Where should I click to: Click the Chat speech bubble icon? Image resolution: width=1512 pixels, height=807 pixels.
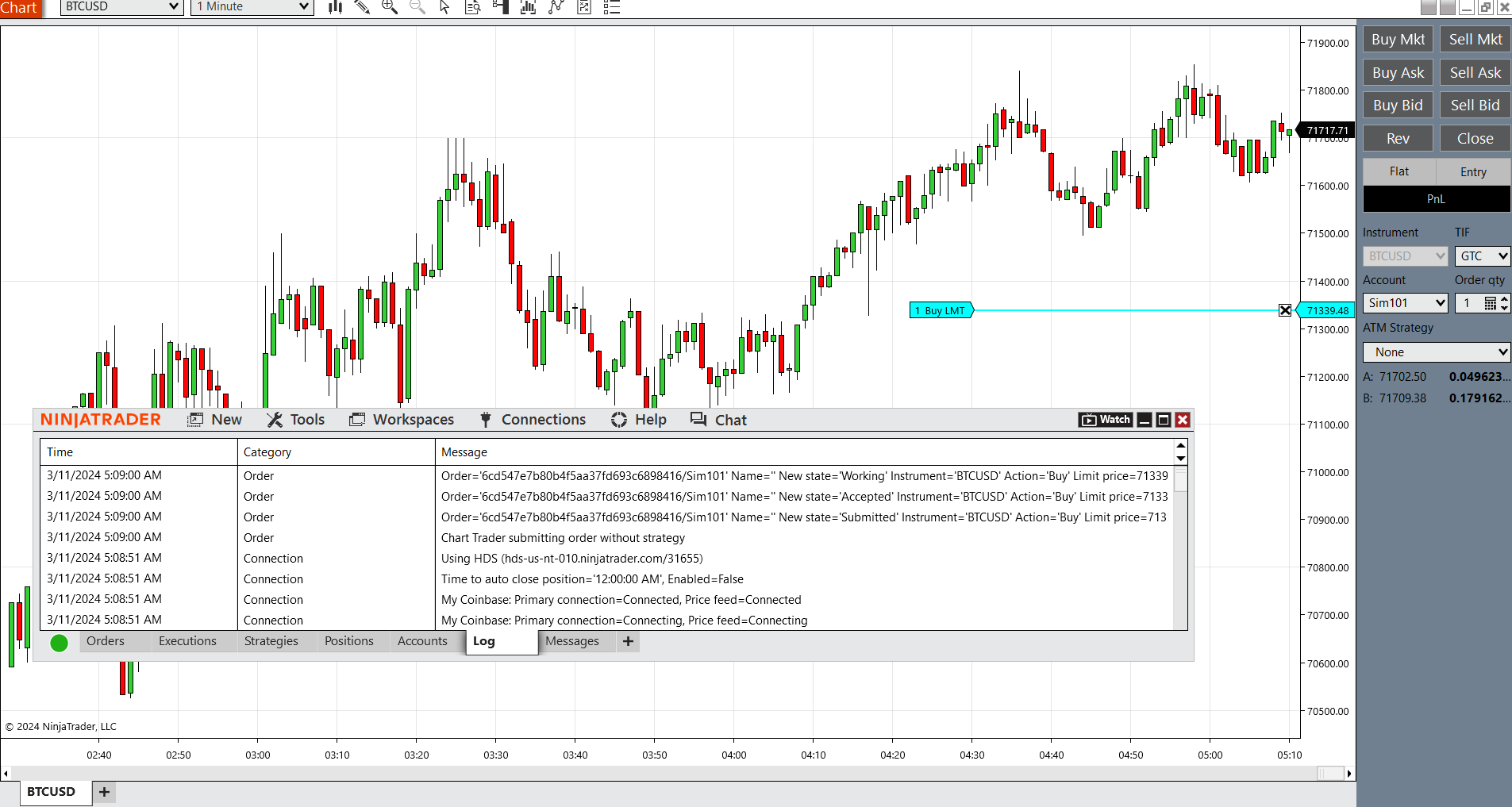(x=698, y=419)
